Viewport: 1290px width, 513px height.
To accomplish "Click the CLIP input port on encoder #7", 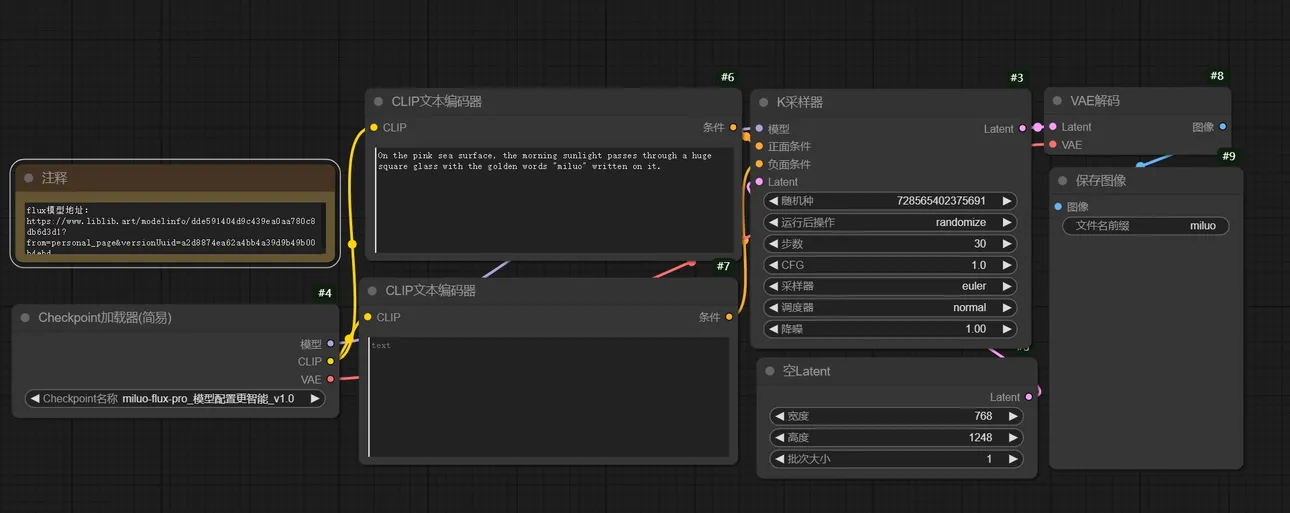I will [x=367, y=317].
